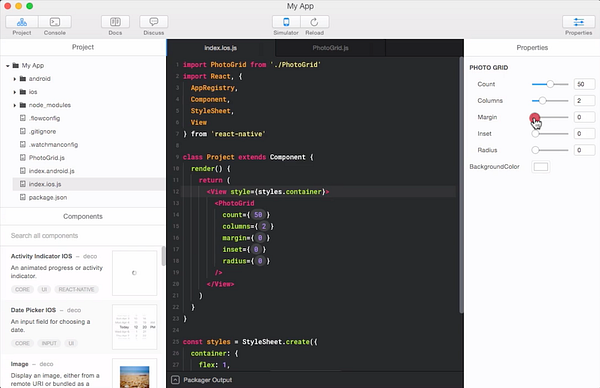
Task: Show the Console toolbar icon
Action: pyautogui.click(x=55, y=22)
